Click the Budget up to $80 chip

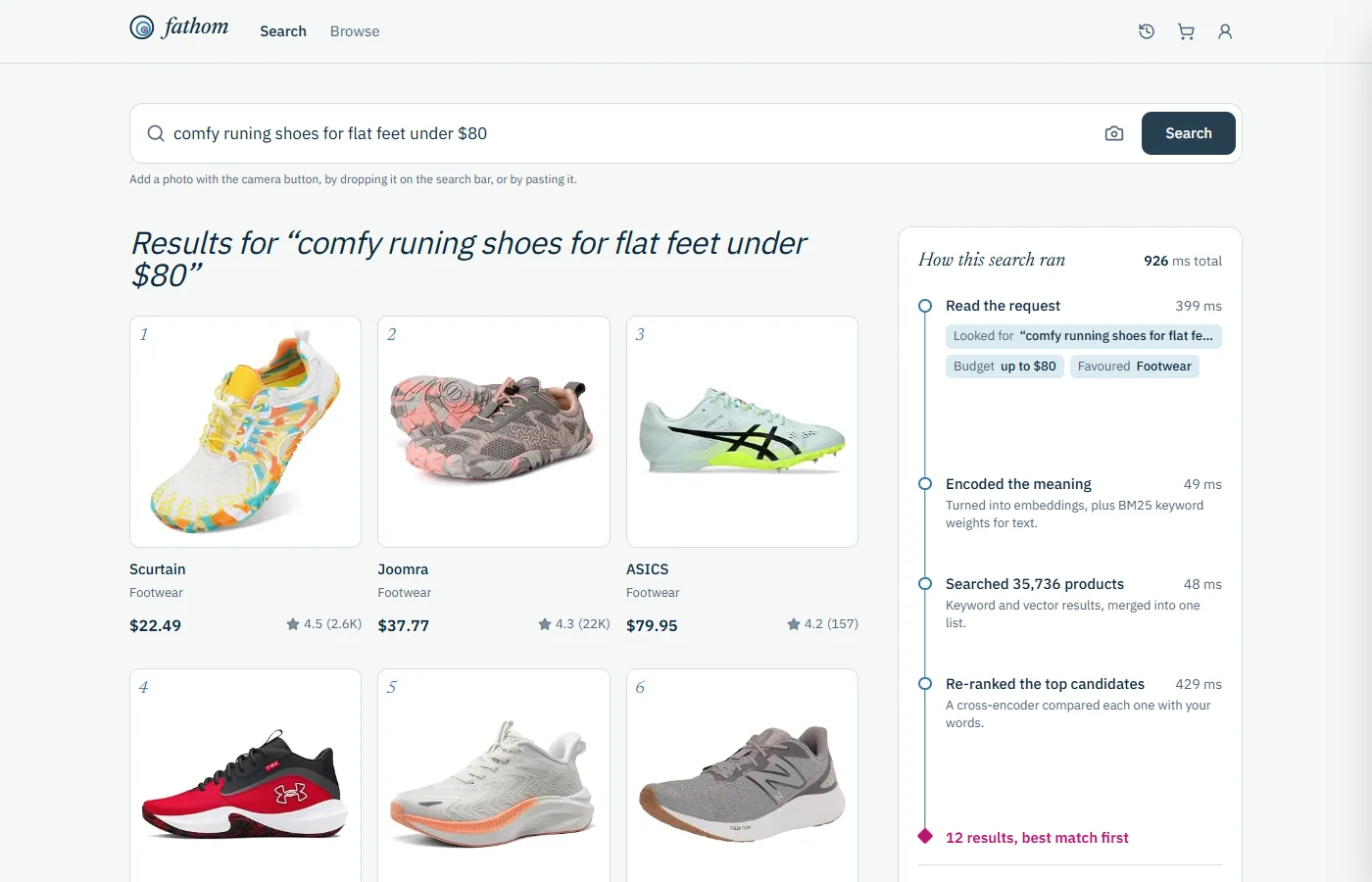[x=1004, y=367]
